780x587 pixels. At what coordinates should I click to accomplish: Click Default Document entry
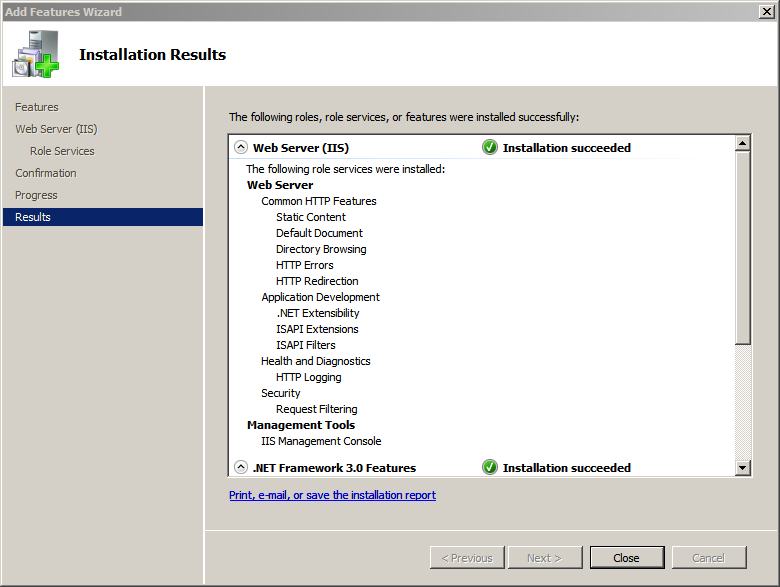(319, 233)
